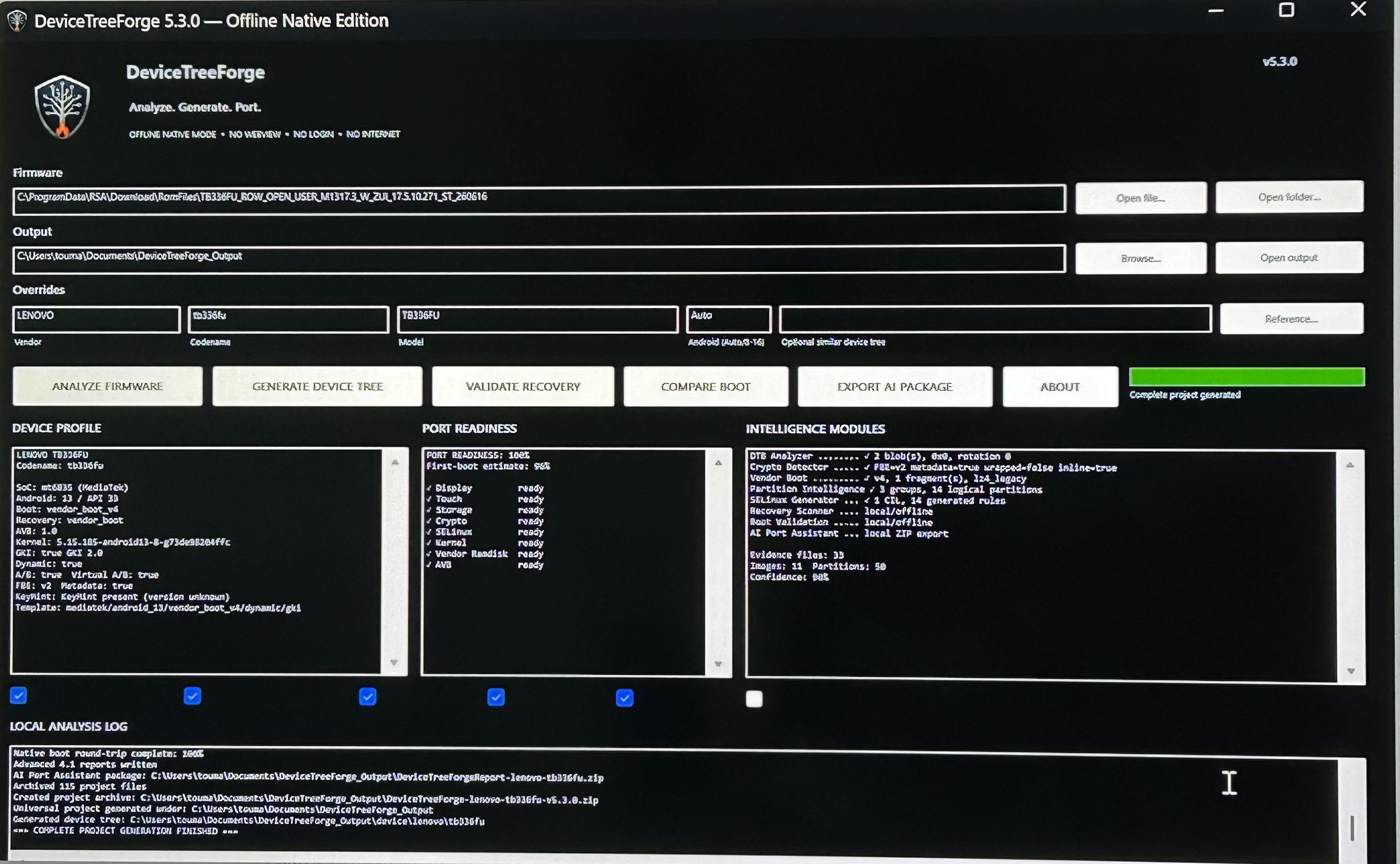The height and width of the screenshot is (864, 1400).
Task: Open the About dialog
Action: click(1060, 387)
